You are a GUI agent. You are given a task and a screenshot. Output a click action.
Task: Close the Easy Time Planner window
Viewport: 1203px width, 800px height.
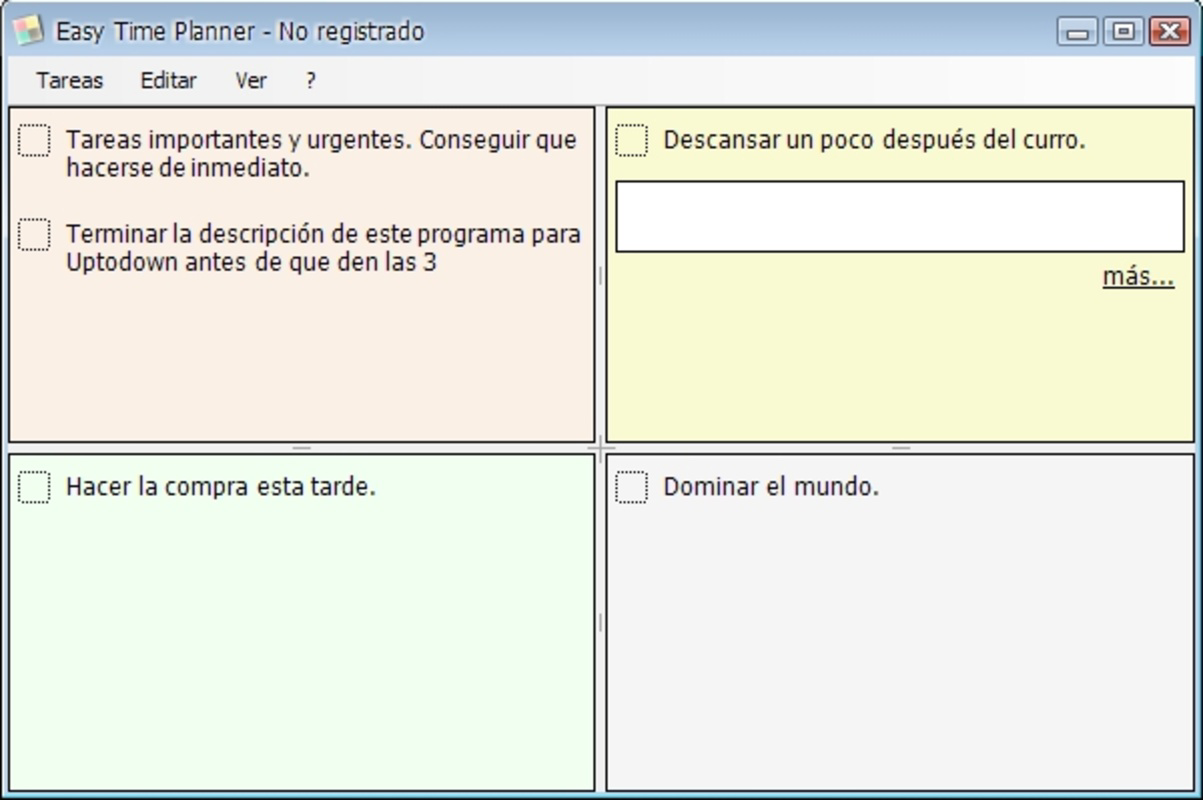(x=1169, y=31)
